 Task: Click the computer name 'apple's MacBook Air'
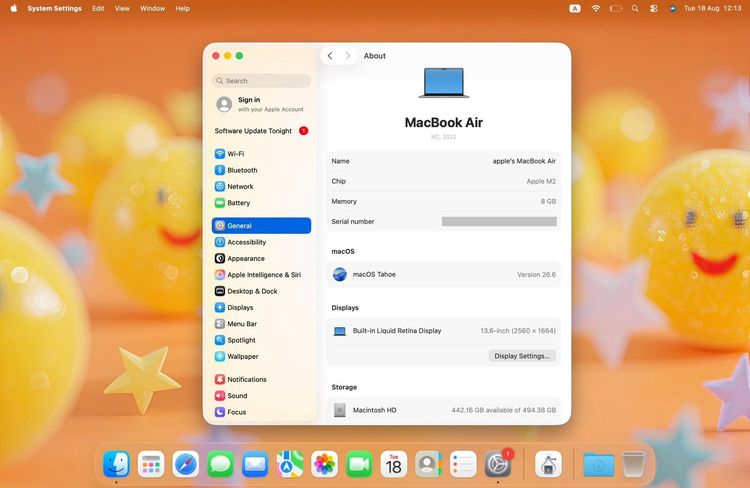click(x=524, y=161)
